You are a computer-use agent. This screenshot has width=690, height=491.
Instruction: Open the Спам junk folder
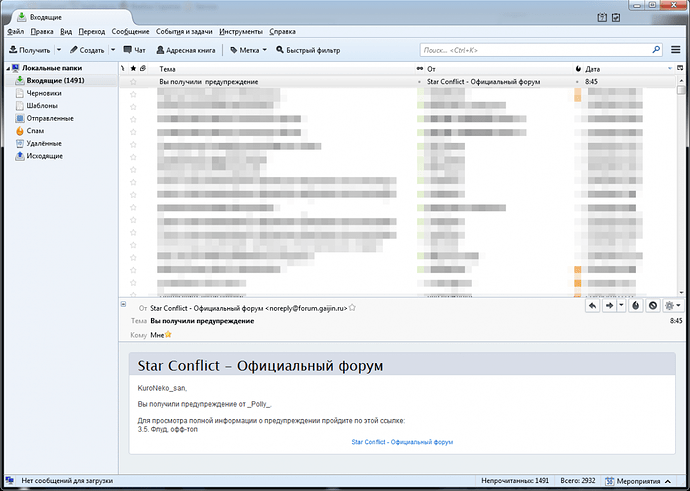click(x=35, y=131)
